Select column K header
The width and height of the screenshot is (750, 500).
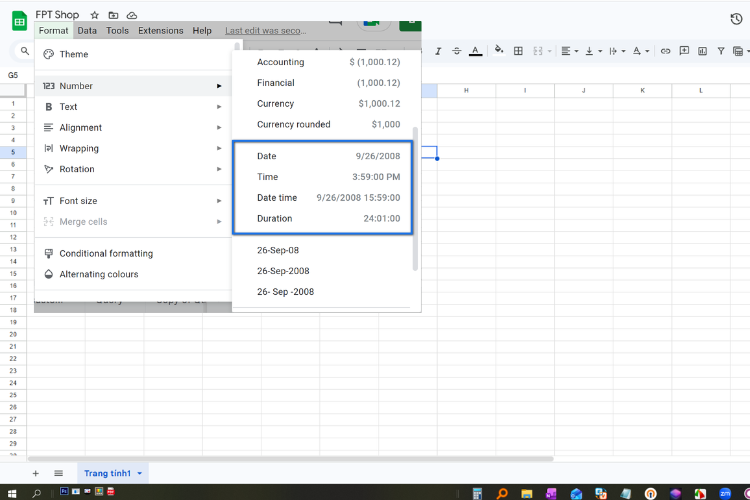pyautogui.click(x=642, y=90)
